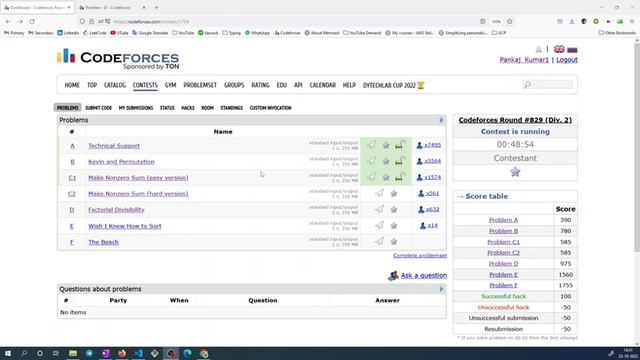Open GYM in main menu
This screenshot has height=360, width=640.
pos(170,85)
